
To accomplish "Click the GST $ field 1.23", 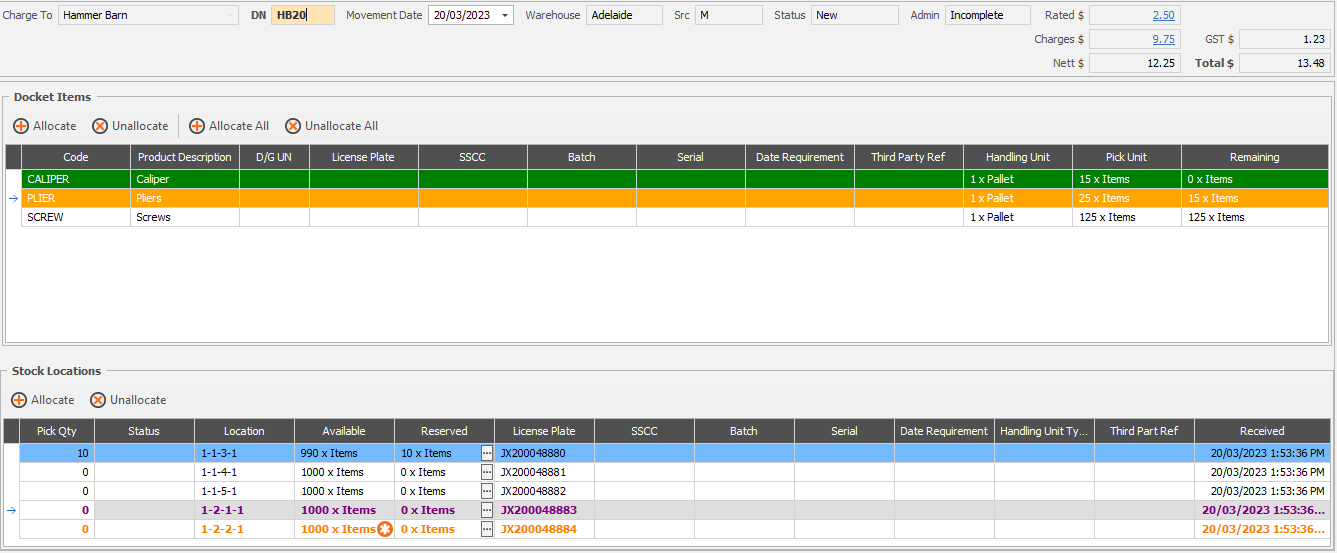I will pos(1284,39).
